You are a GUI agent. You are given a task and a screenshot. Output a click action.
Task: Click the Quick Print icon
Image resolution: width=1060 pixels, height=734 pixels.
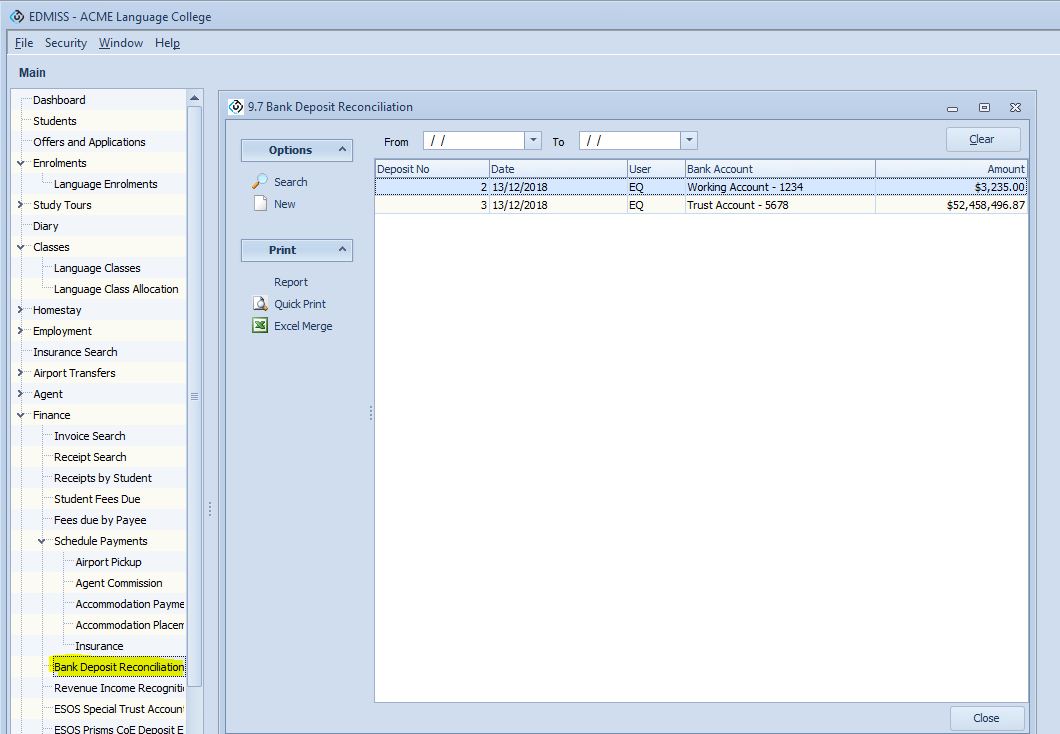coord(260,304)
